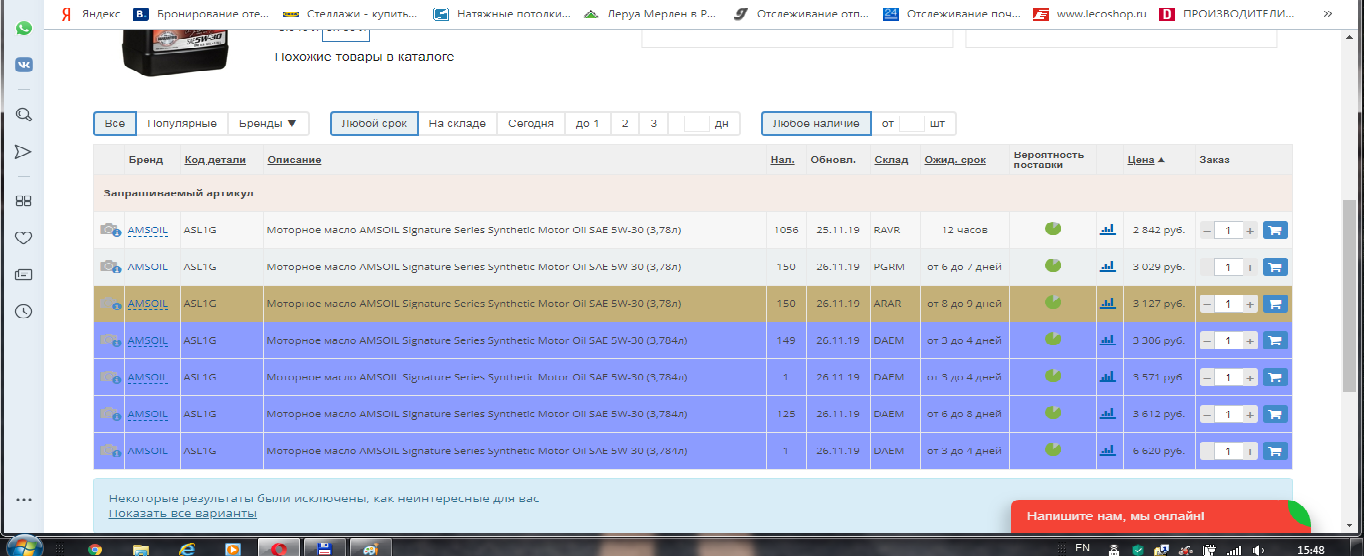This screenshot has height=556, width=1366.
Task: Open the sidebar search icon
Action: click(x=23, y=115)
